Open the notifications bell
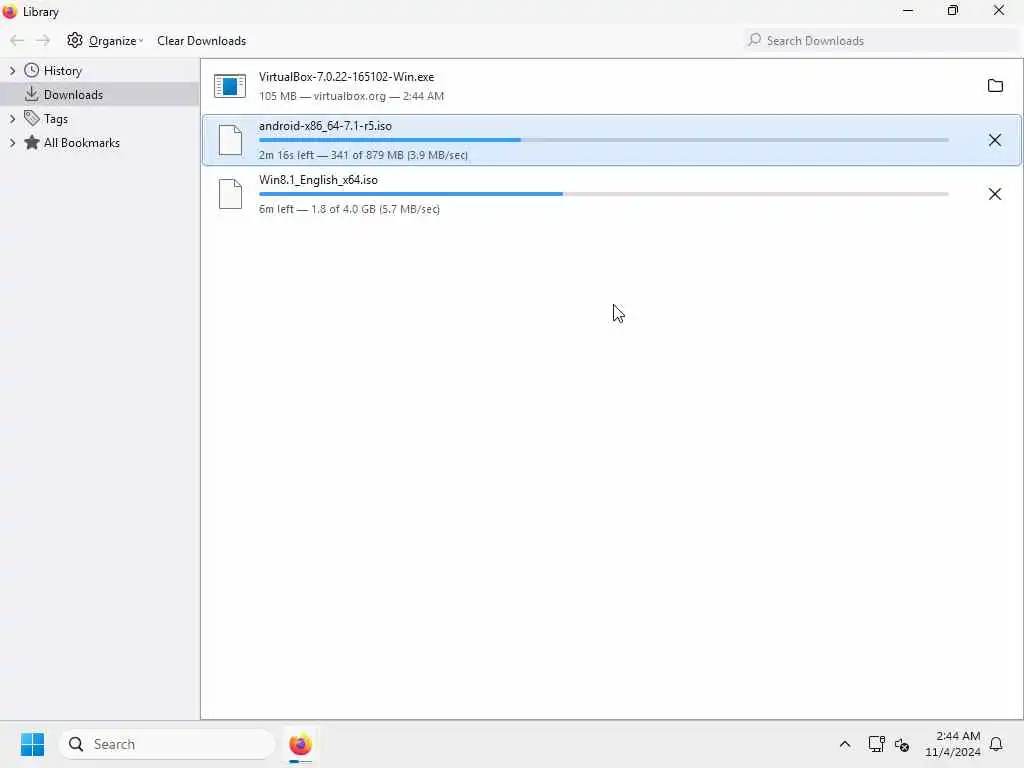This screenshot has height=768, width=1024. click(996, 744)
